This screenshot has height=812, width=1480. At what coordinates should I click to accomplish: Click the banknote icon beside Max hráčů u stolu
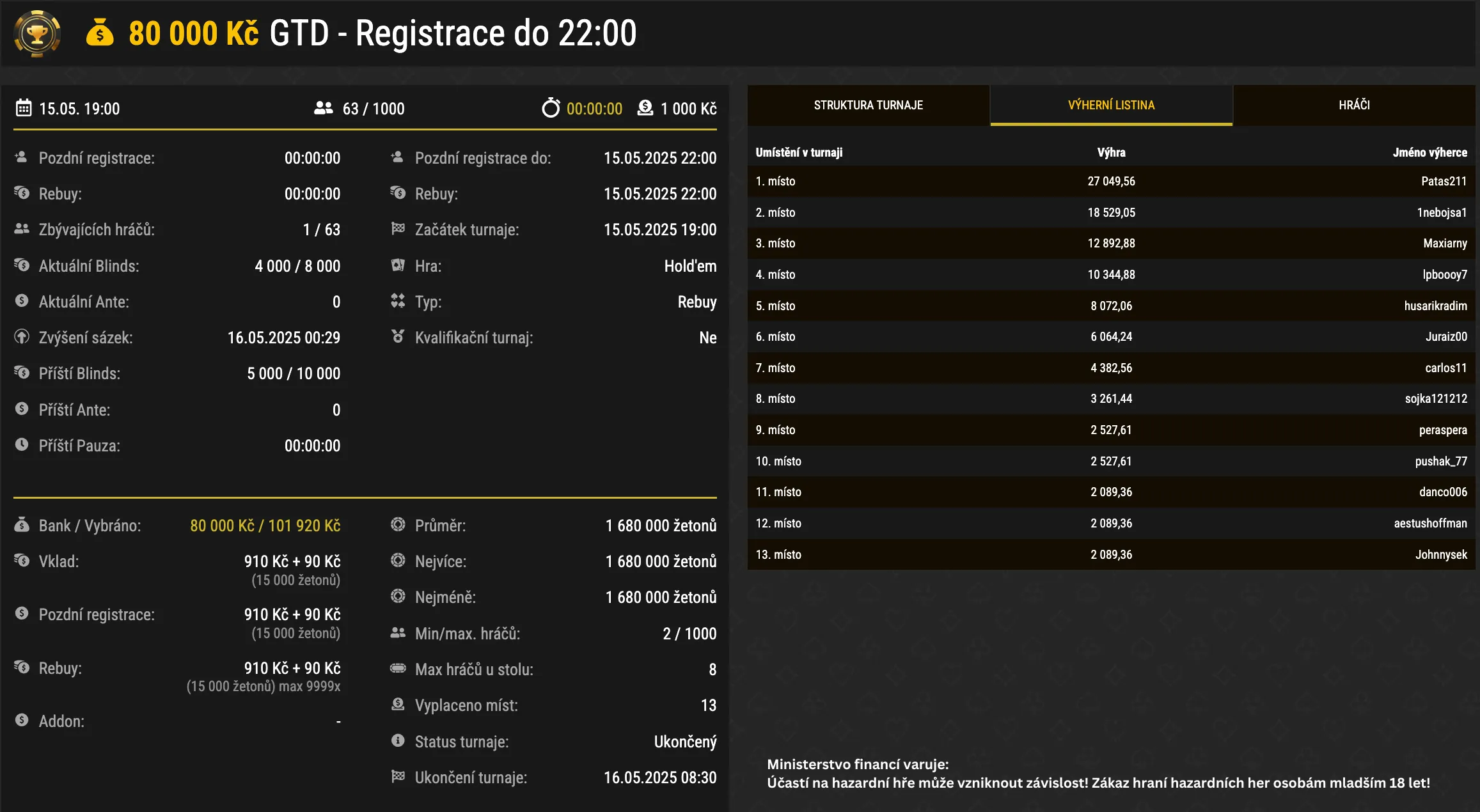pyautogui.click(x=398, y=669)
